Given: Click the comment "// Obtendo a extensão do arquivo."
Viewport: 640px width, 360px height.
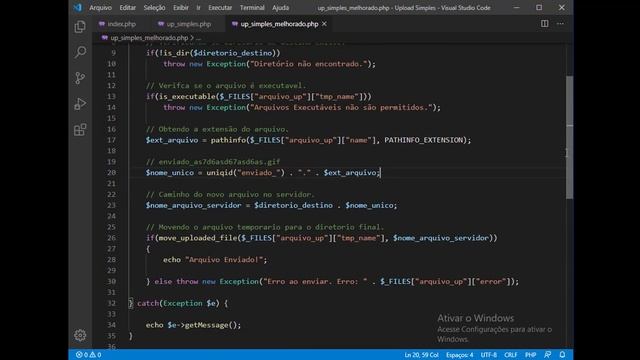Looking at the screenshot, I should tap(217, 129).
